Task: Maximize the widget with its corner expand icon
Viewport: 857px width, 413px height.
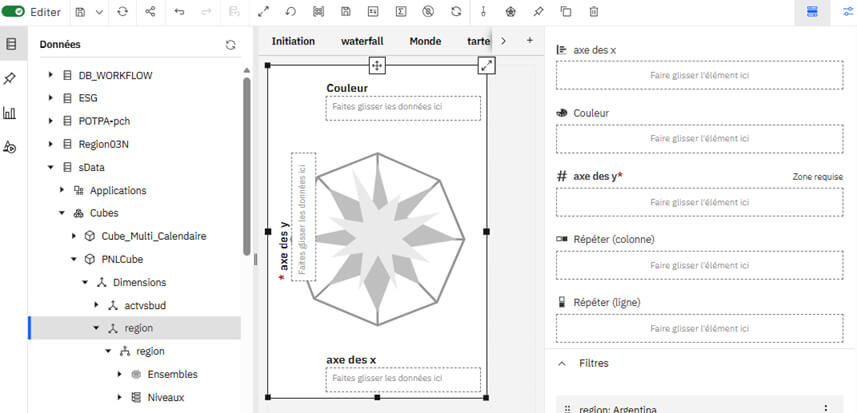Action: pyautogui.click(x=486, y=66)
